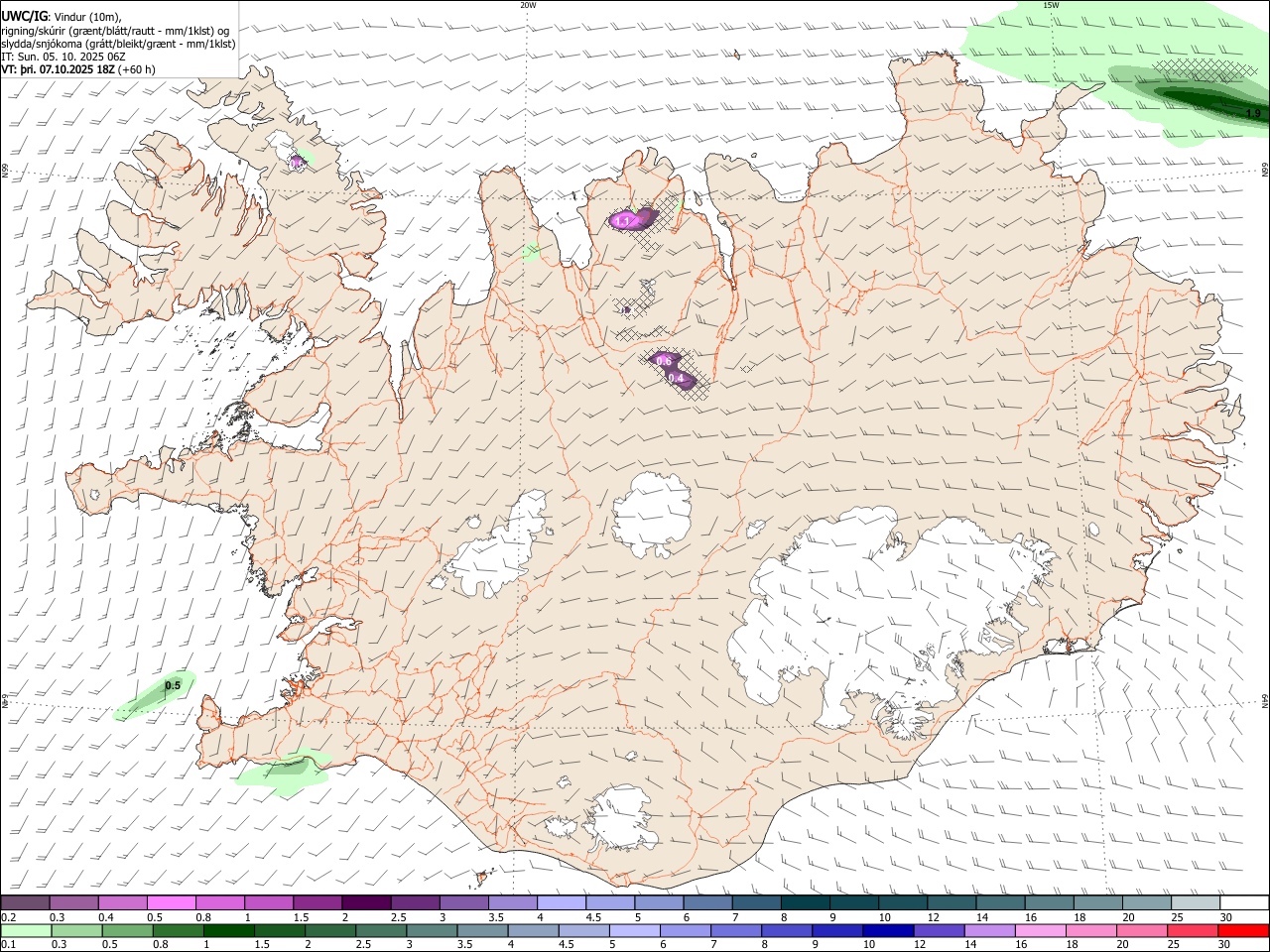This screenshot has width=1270, height=952.
Task: Click the 'VT: þri. 07.10.2025 18Z' valid time
Action: (59, 69)
